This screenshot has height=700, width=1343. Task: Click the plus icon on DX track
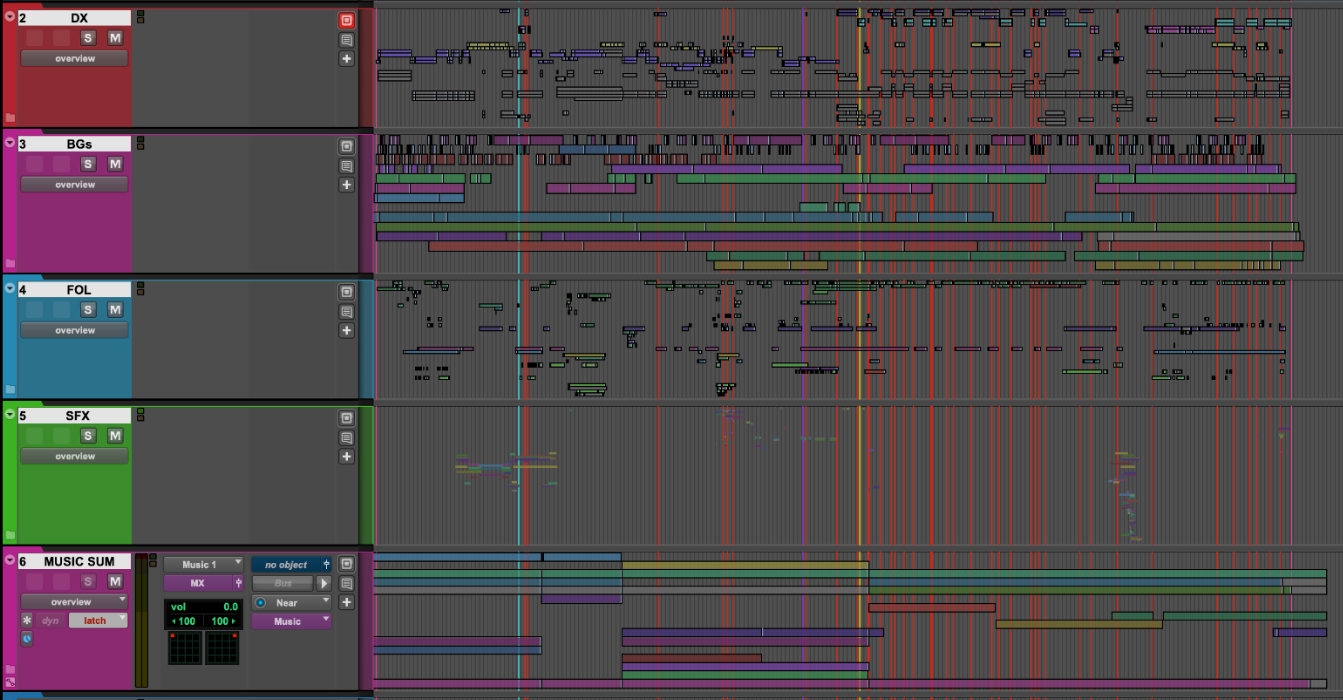point(346,59)
